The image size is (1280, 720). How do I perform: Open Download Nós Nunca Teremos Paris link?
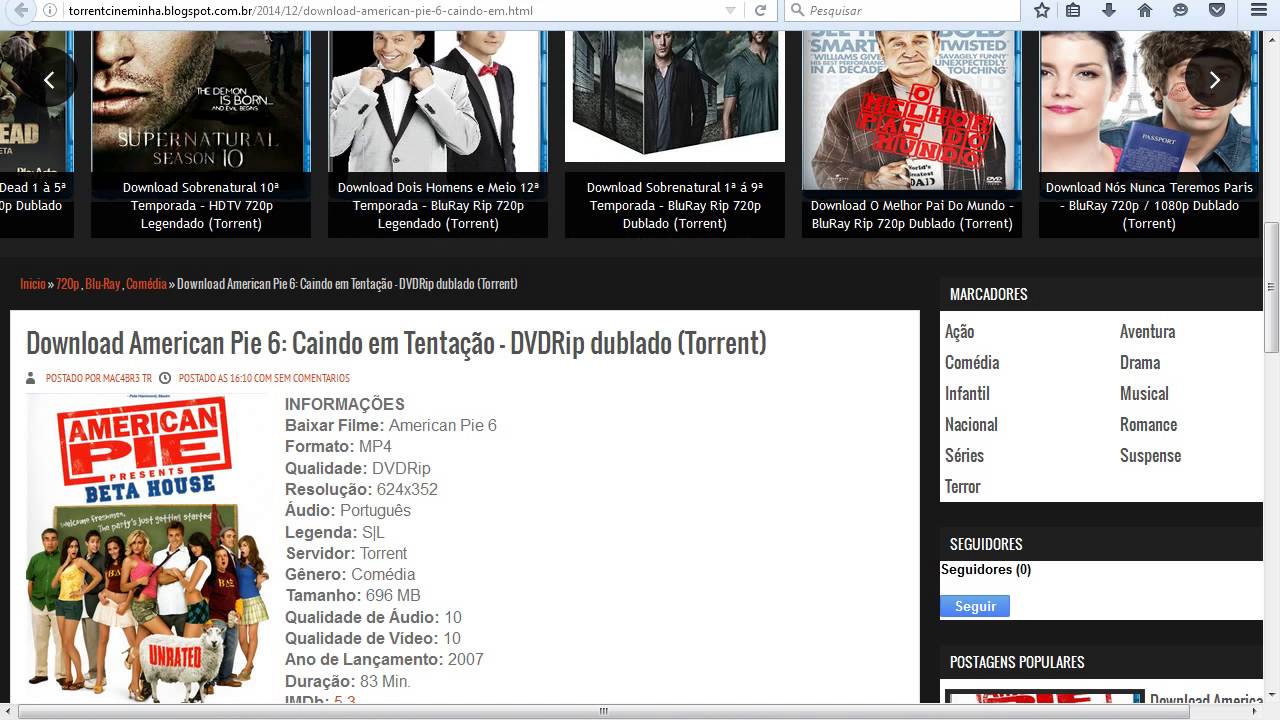coord(1149,205)
